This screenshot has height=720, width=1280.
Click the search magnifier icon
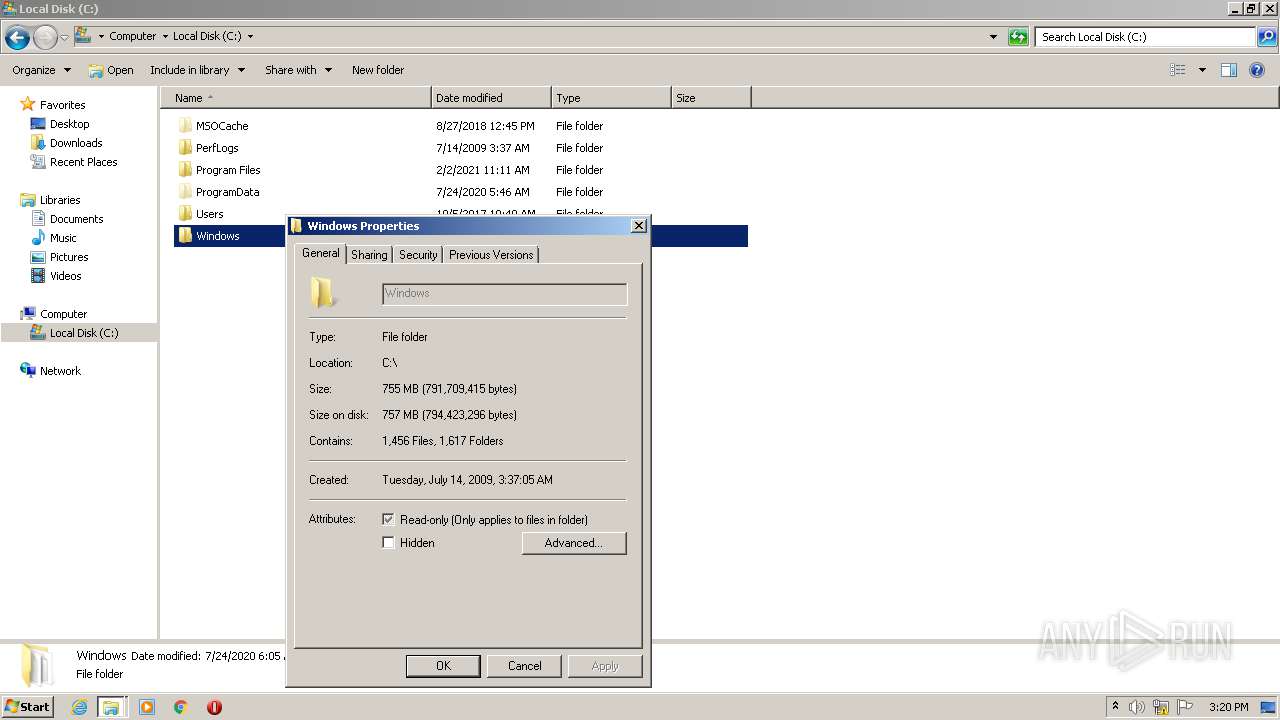click(1267, 37)
